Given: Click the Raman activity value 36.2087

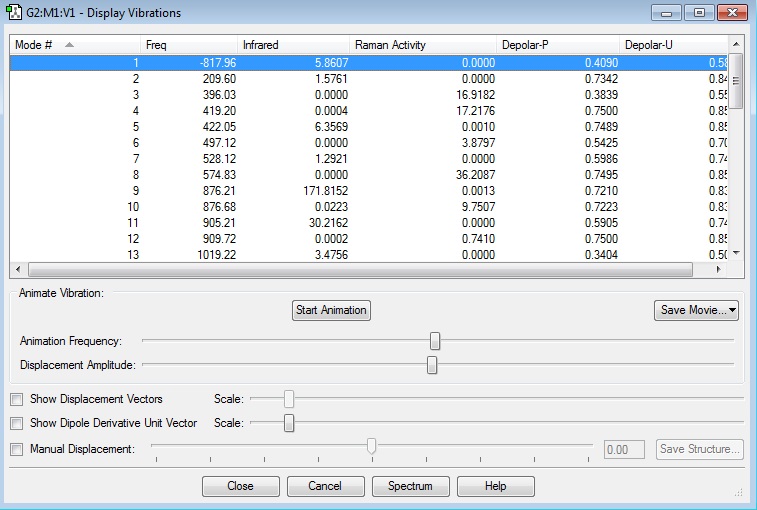Looking at the screenshot, I should (476, 174).
